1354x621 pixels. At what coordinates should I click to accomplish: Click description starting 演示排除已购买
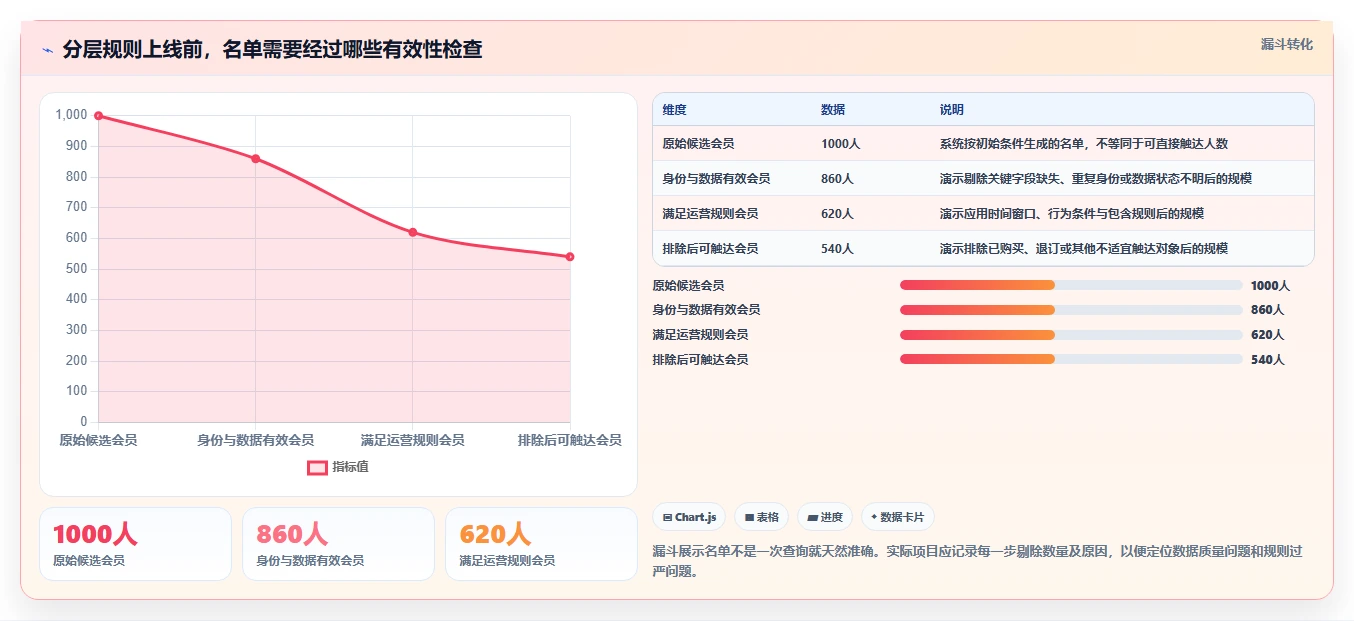1083,249
